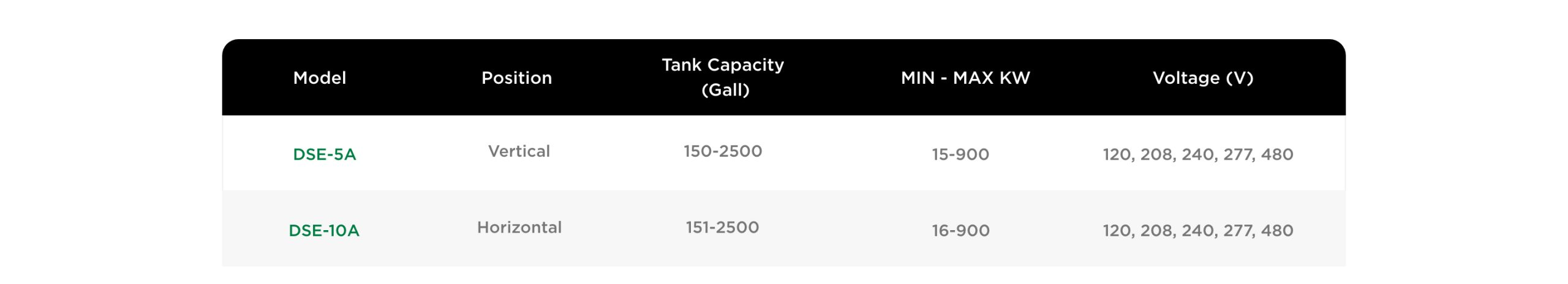
Task: Click the Tank Capacity header text
Action: tap(723, 65)
